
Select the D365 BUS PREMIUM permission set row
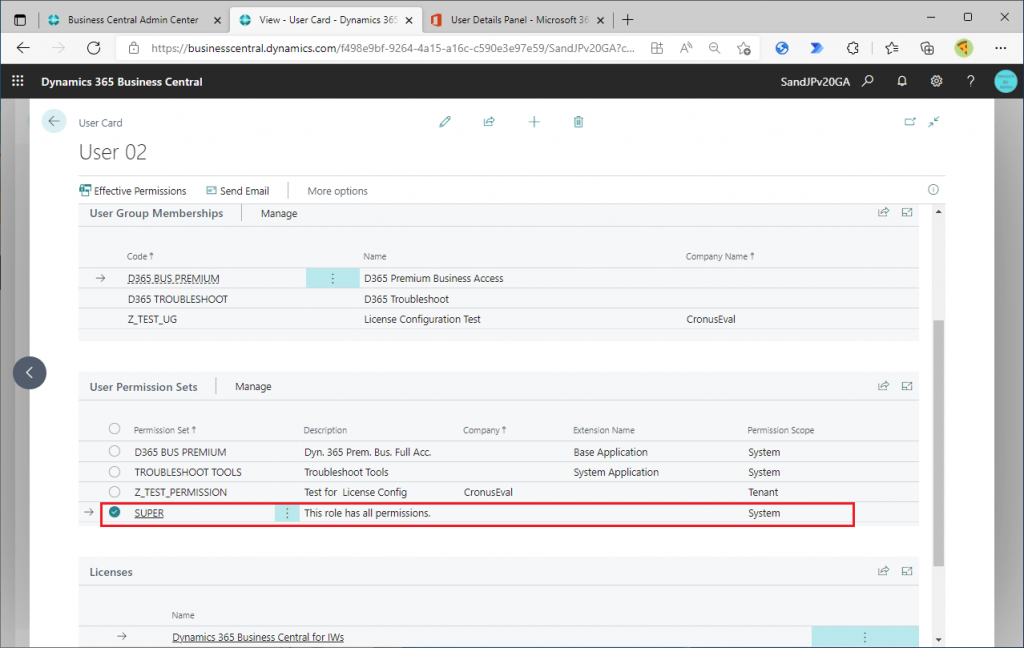[114, 451]
